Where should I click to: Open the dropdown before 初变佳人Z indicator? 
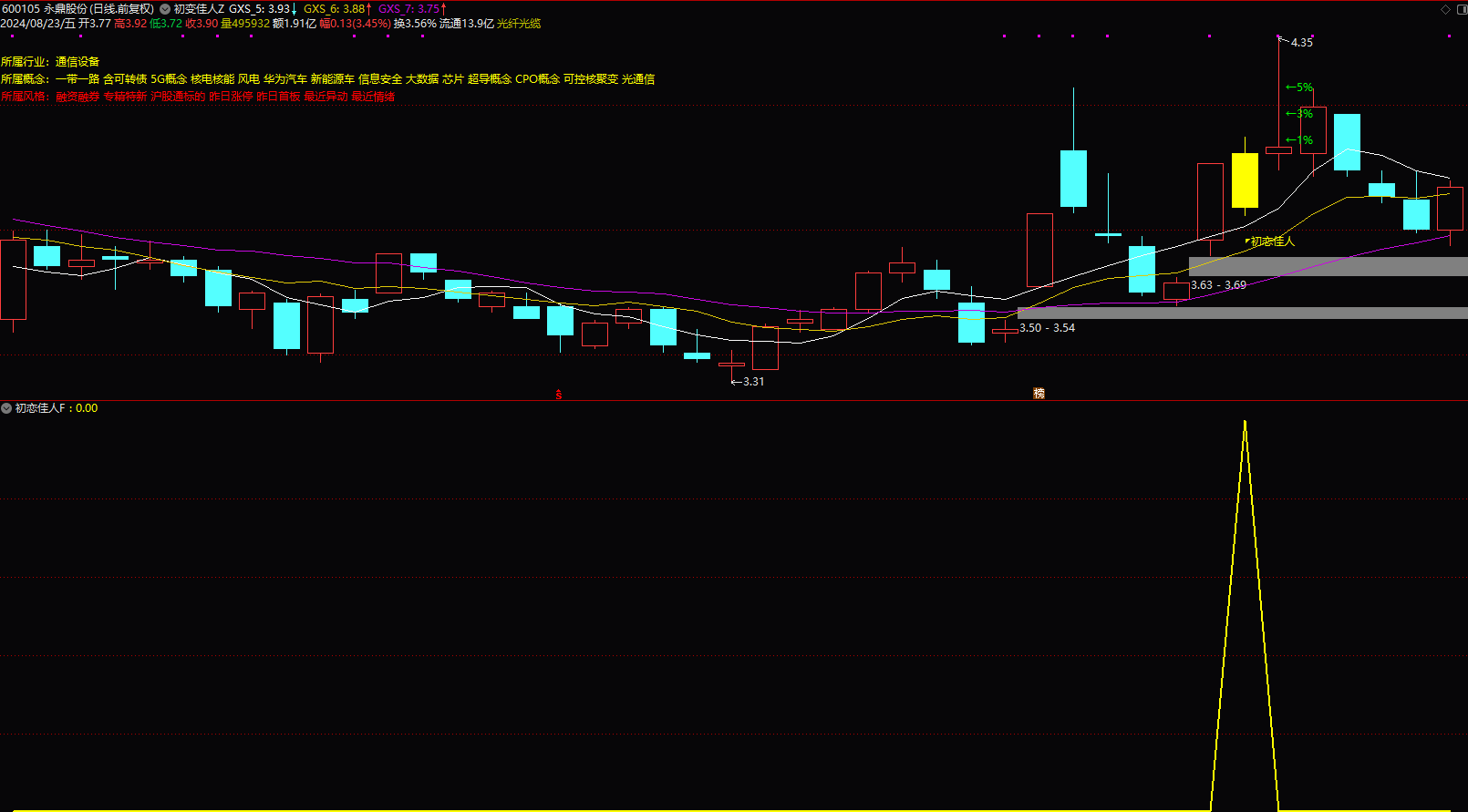coord(165,9)
